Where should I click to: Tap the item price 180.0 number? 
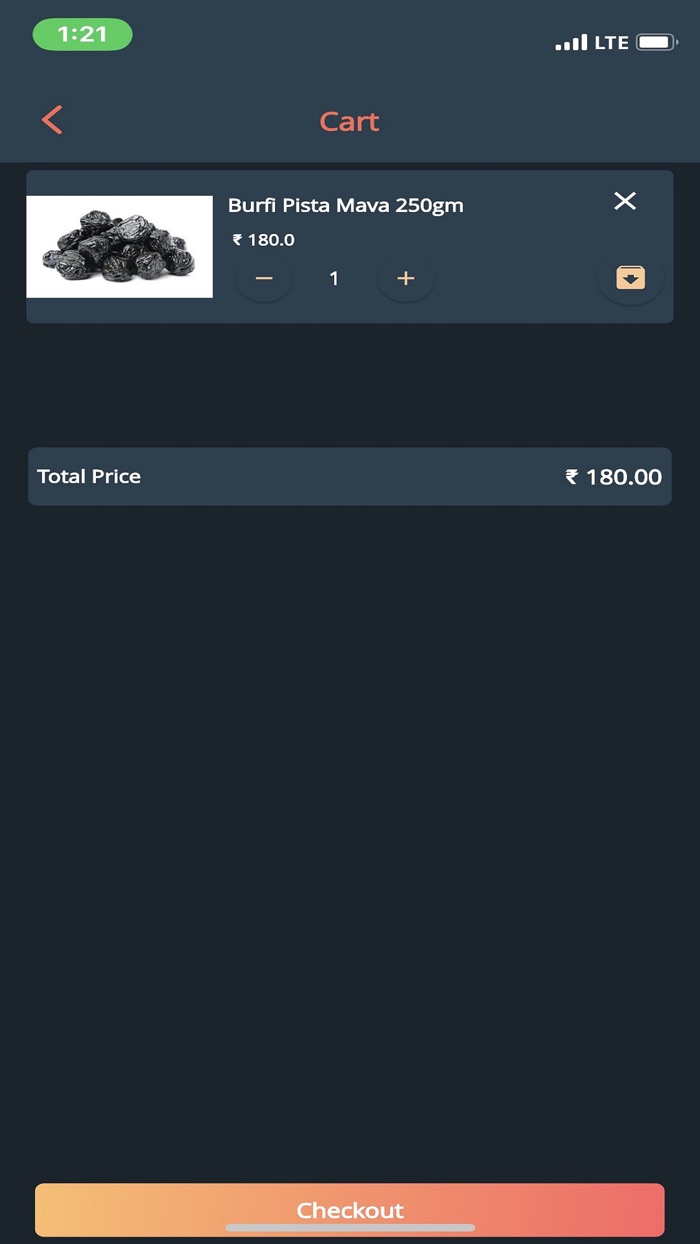(x=271, y=240)
